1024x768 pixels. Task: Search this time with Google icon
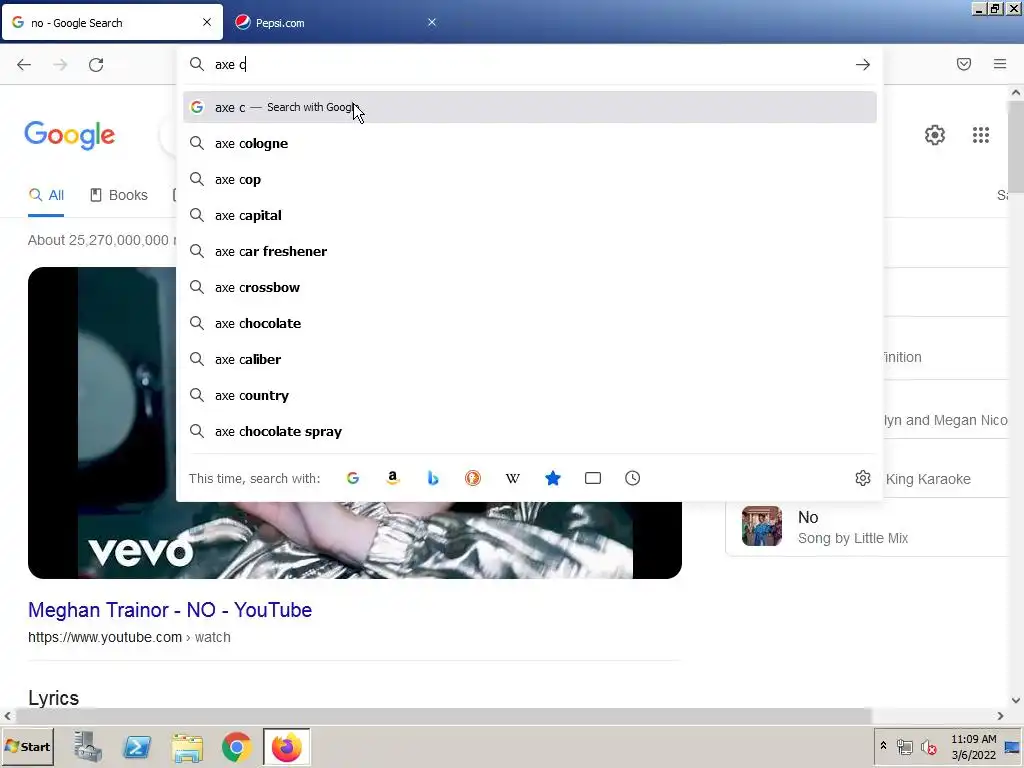click(353, 478)
